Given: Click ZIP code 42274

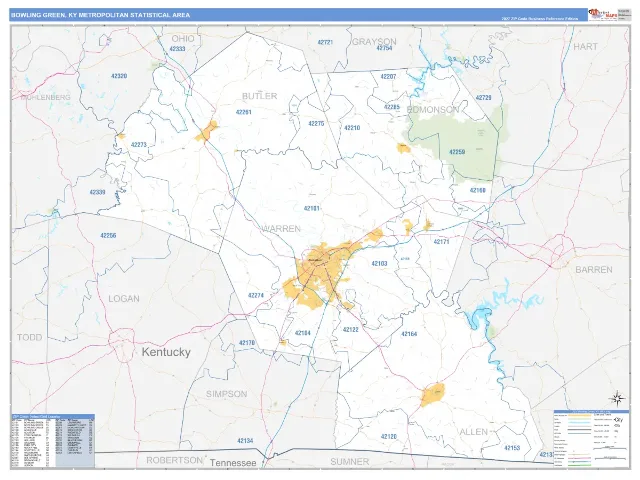Looking at the screenshot, I should pyautogui.click(x=256, y=296).
